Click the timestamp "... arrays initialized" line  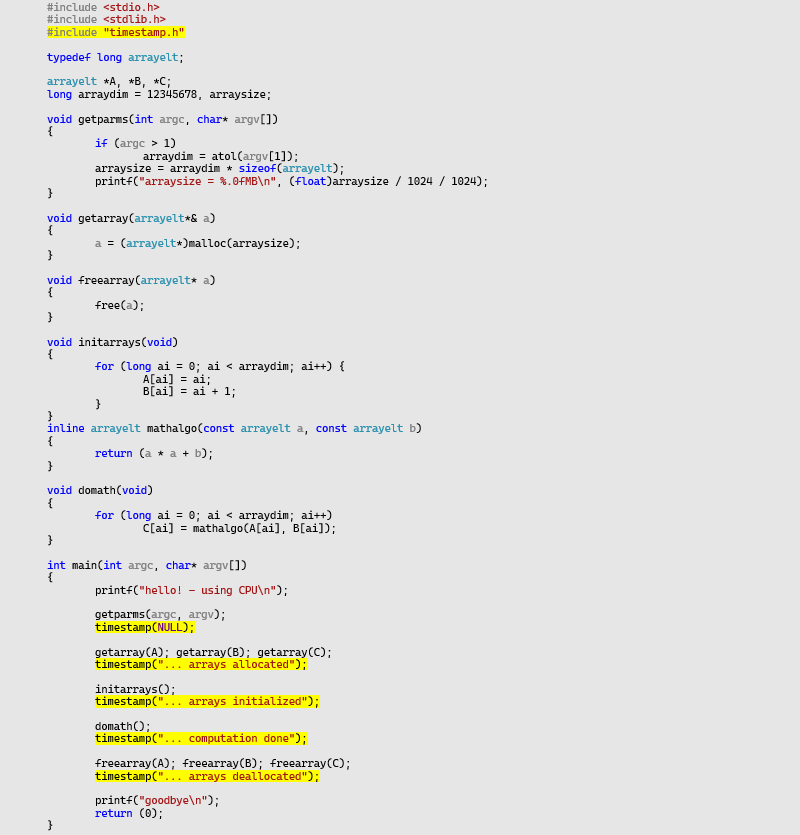[207, 702]
